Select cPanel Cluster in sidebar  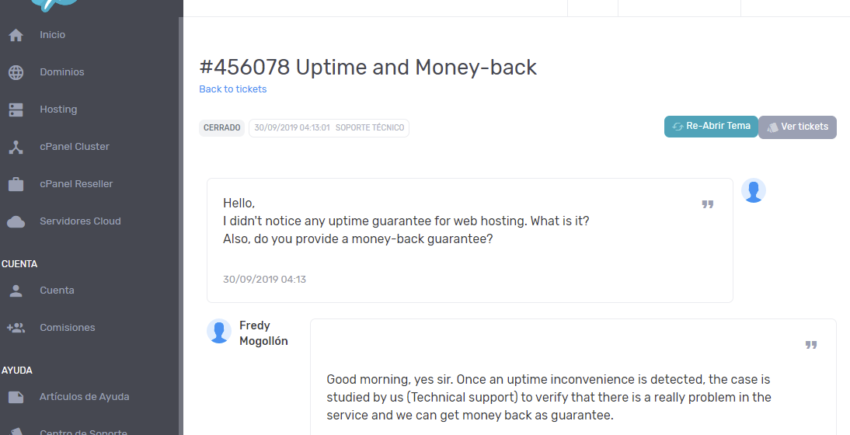74,146
